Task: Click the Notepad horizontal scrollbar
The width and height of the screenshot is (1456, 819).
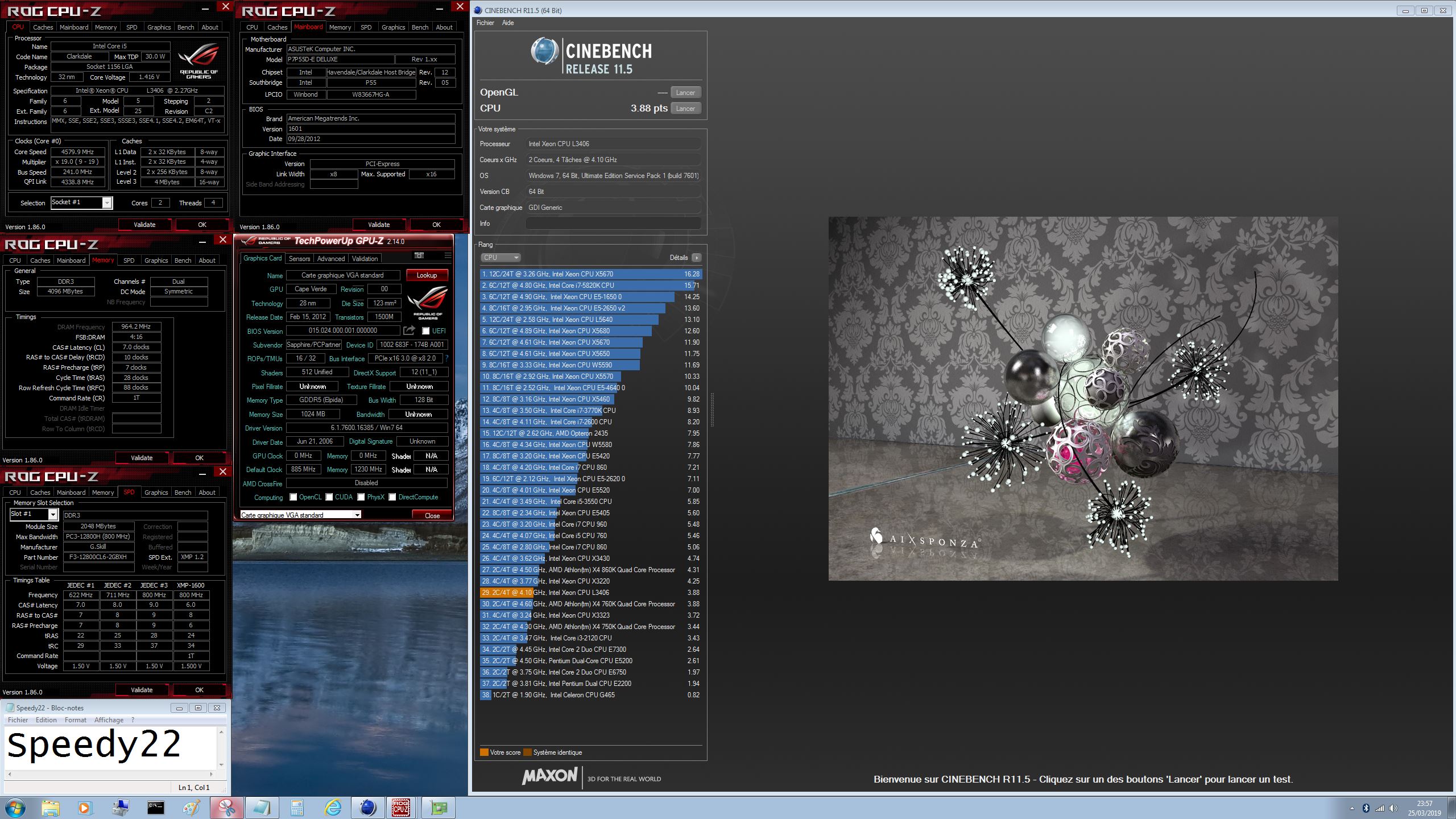Action: tap(111, 774)
